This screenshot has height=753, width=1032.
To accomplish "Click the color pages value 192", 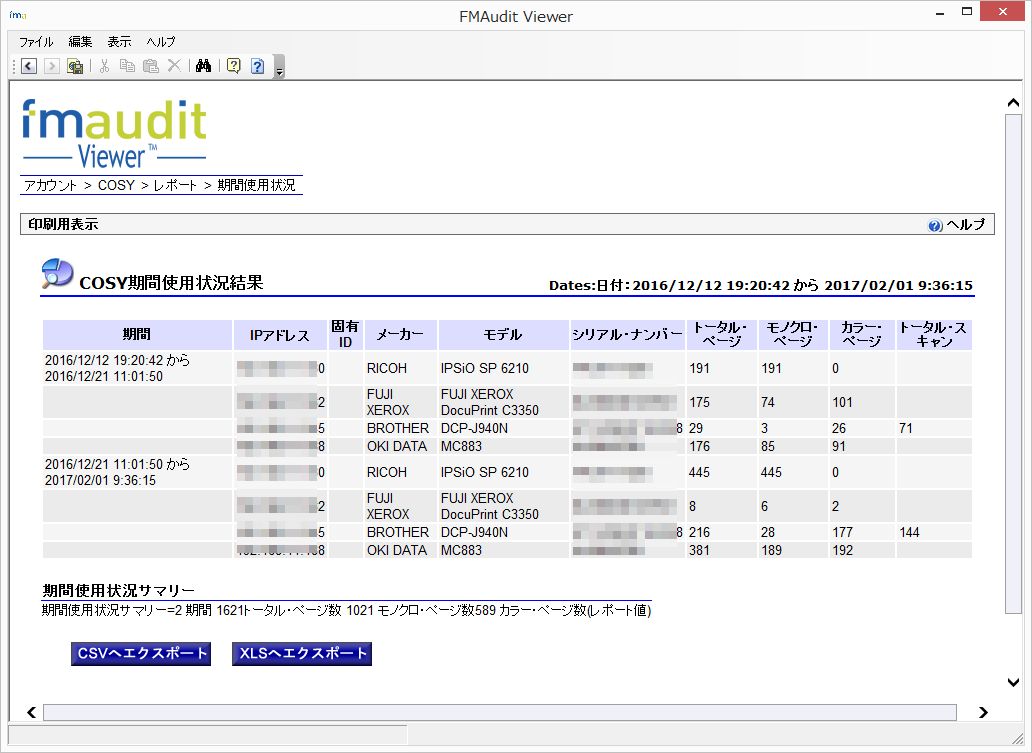I will point(842,550).
